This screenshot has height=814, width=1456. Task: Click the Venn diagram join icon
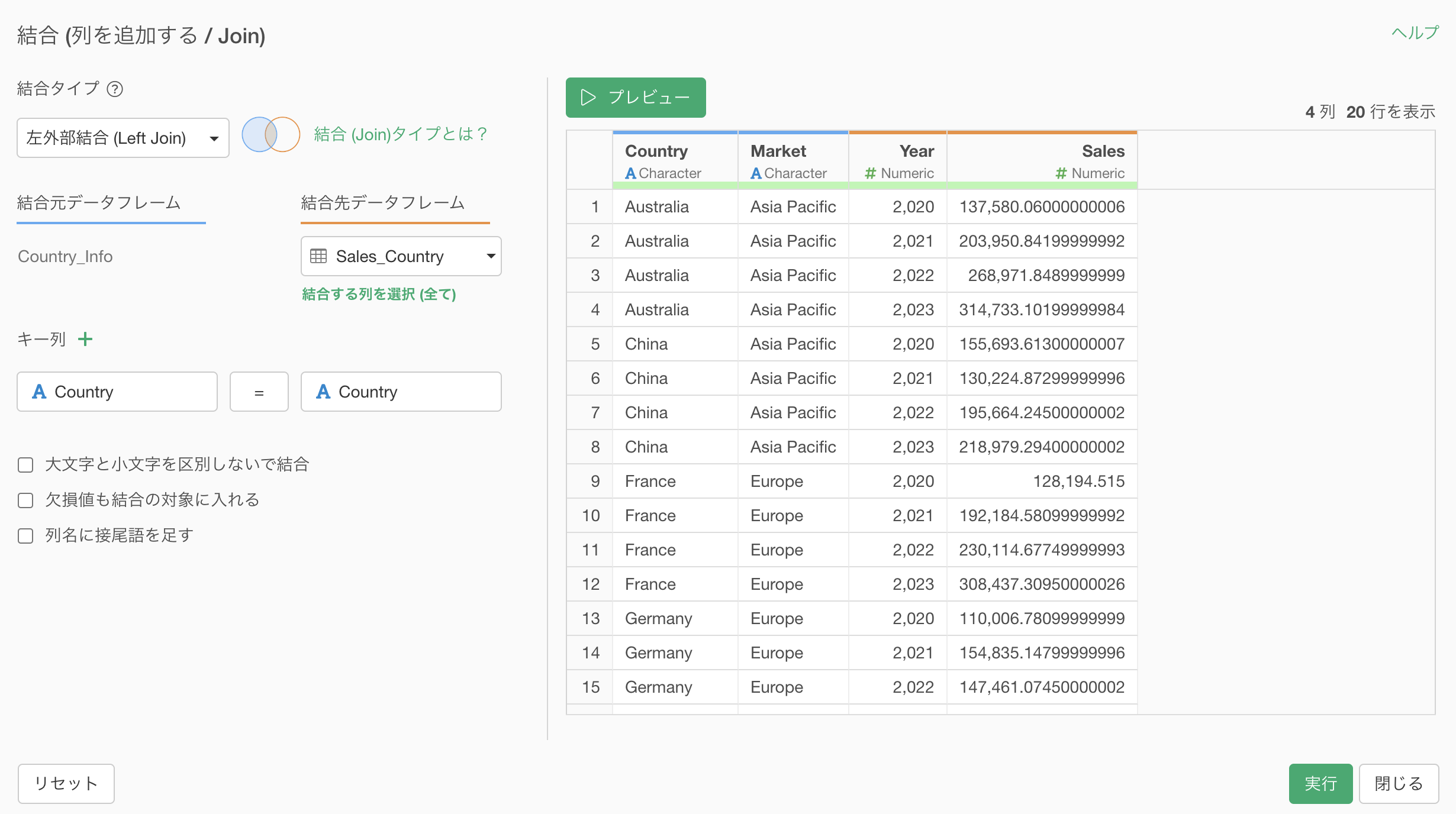tap(271, 135)
